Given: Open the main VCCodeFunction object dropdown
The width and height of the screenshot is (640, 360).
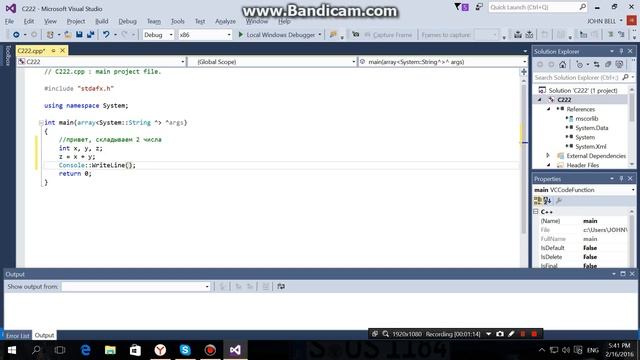Looking at the screenshot, I should click(x=584, y=190).
